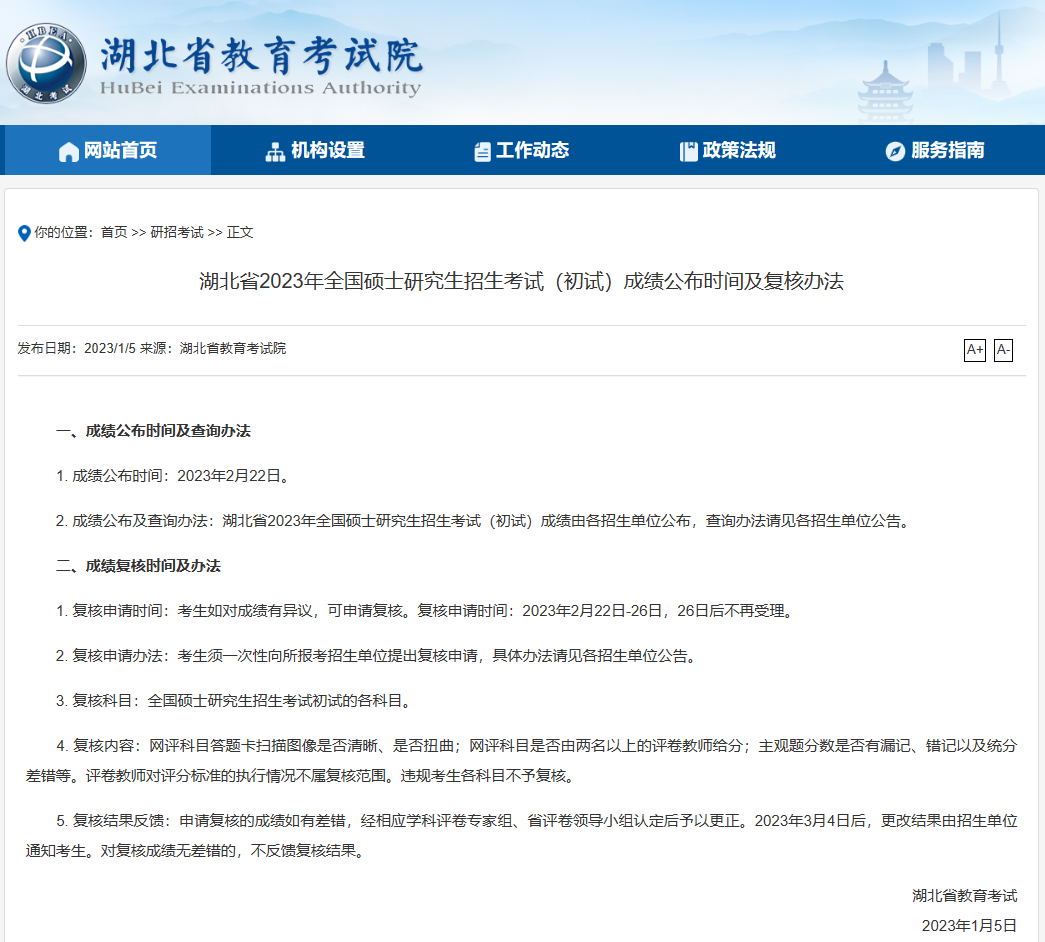
Task: Click the house icon beside 网站首页
Action: 69,152
